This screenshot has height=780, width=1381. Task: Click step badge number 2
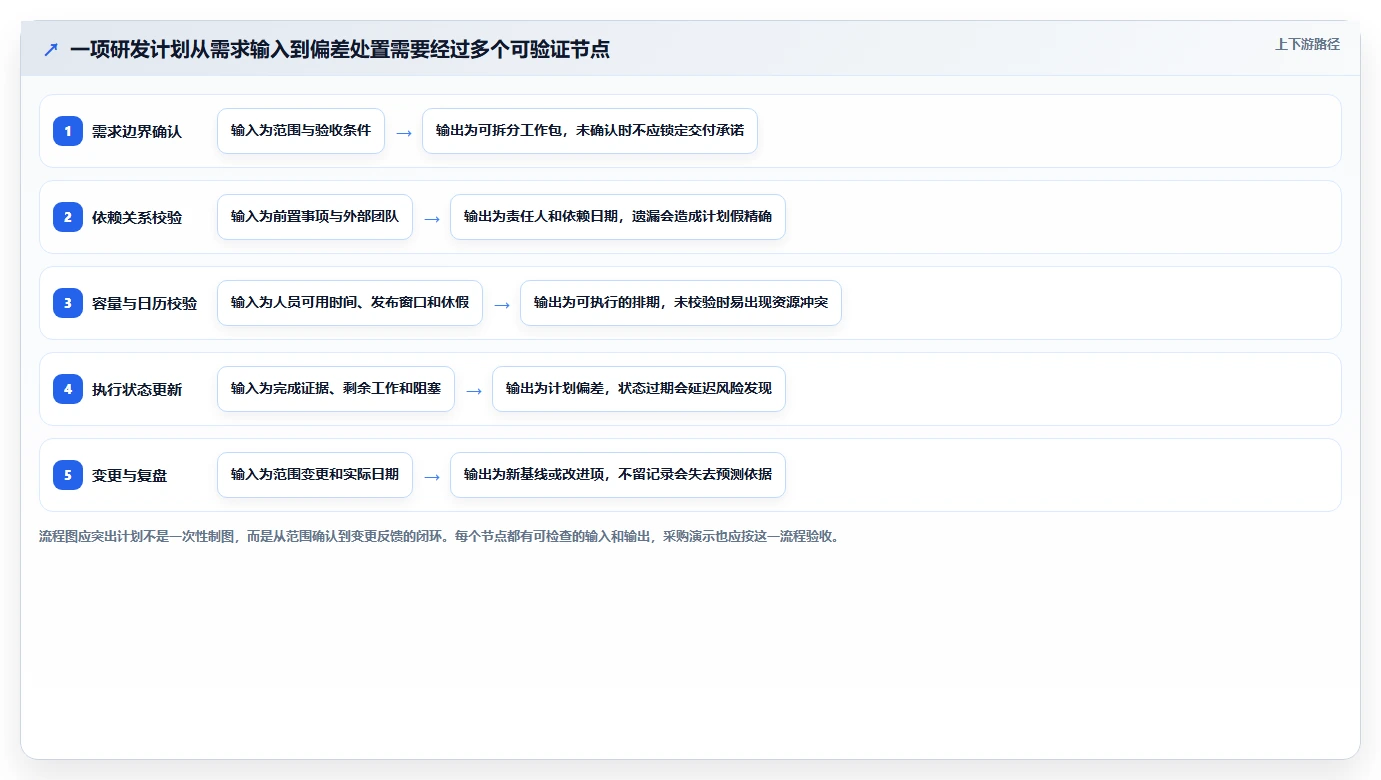[x=68, y=217]
